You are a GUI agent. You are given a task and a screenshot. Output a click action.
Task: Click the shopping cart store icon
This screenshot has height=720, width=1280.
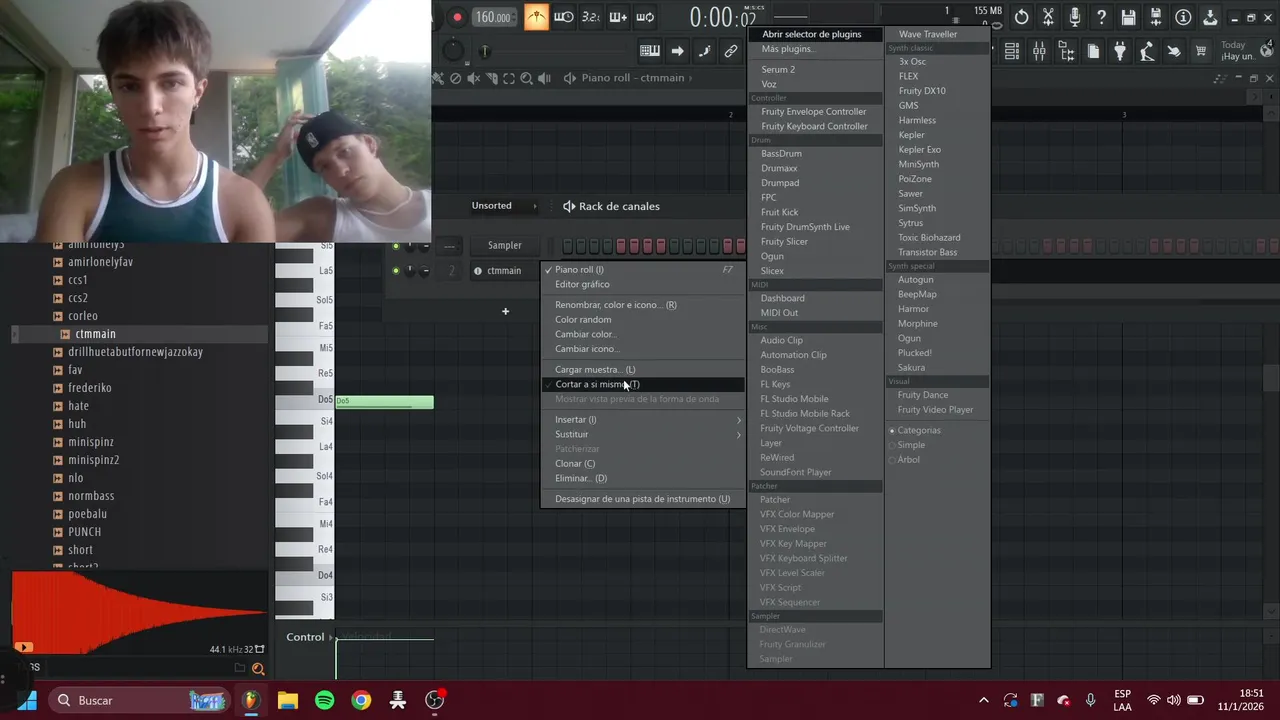coord(1201,51)
